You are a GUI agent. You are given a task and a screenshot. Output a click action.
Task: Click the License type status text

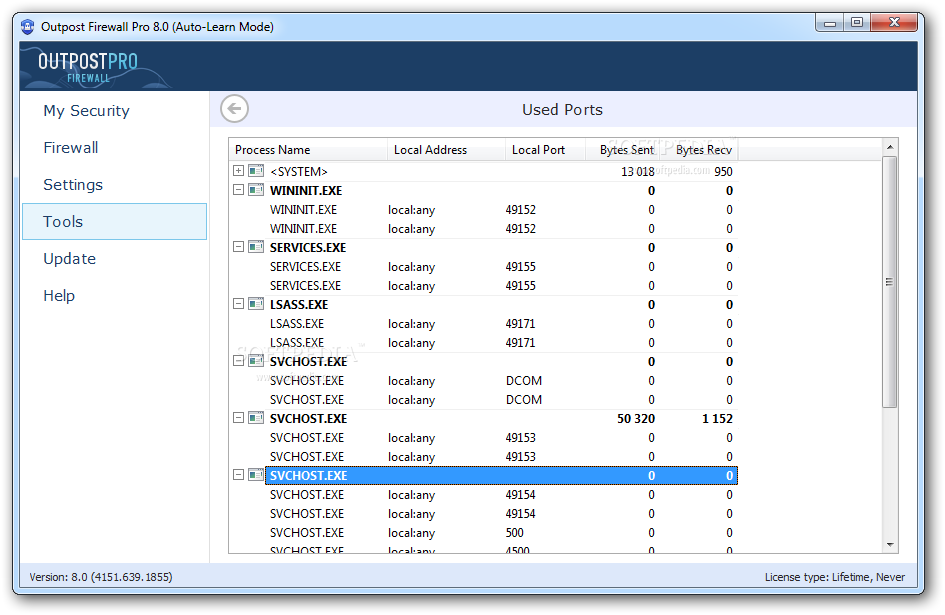tap(835, 577)
